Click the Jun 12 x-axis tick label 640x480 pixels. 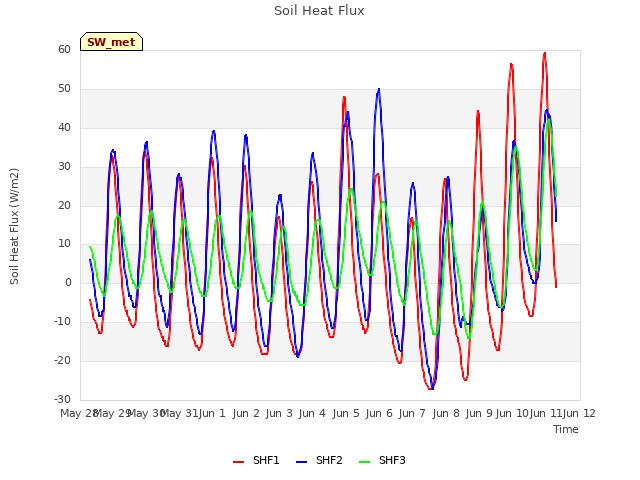579,413
